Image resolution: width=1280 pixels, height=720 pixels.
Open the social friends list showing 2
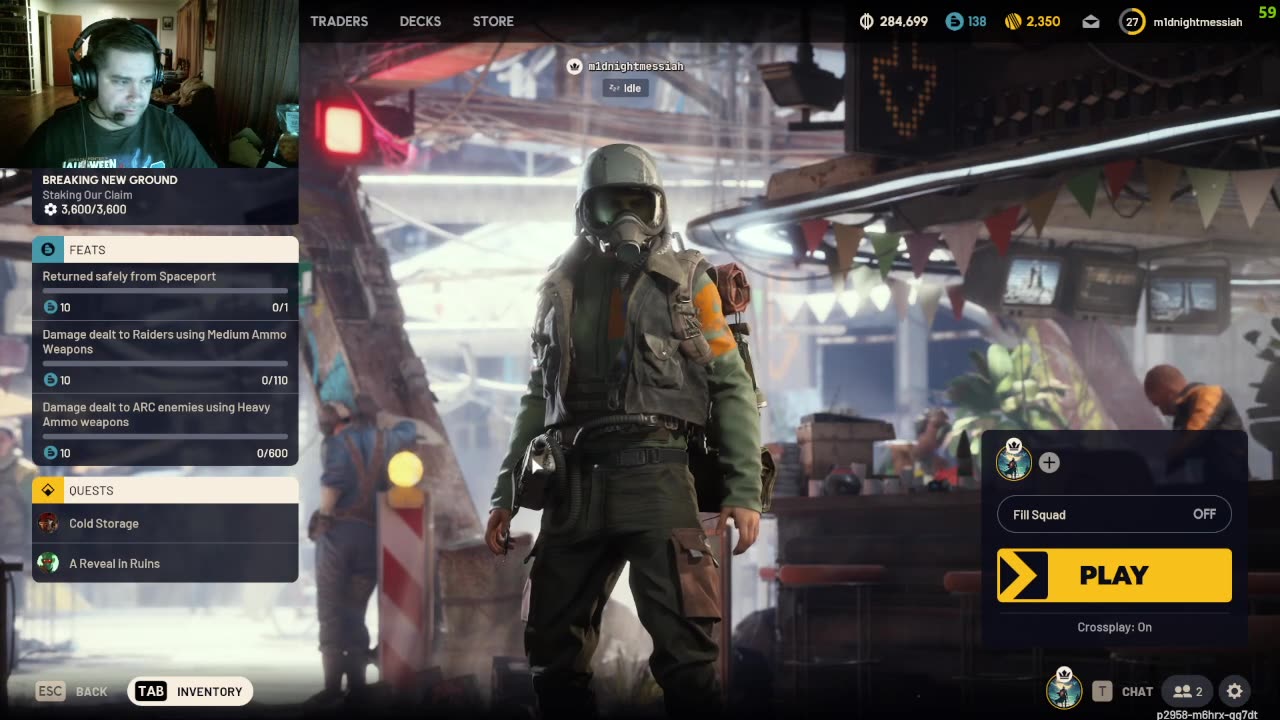(x=1188, y=691)
